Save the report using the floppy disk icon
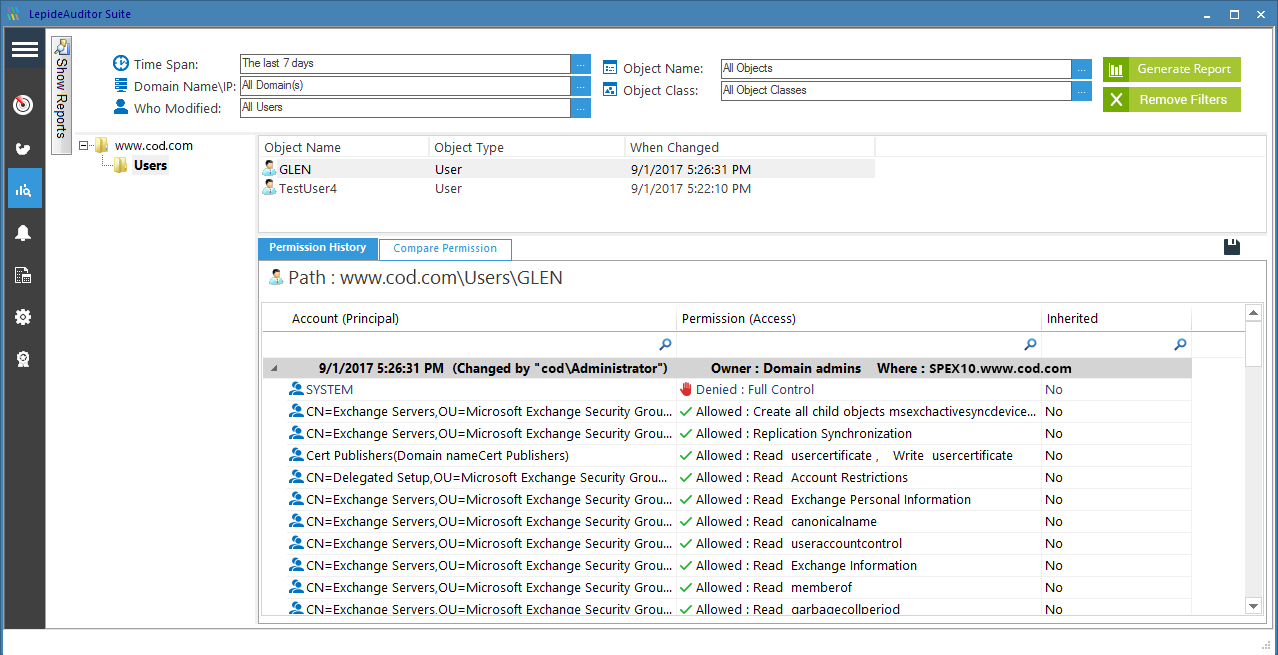 pos(1231,247)
